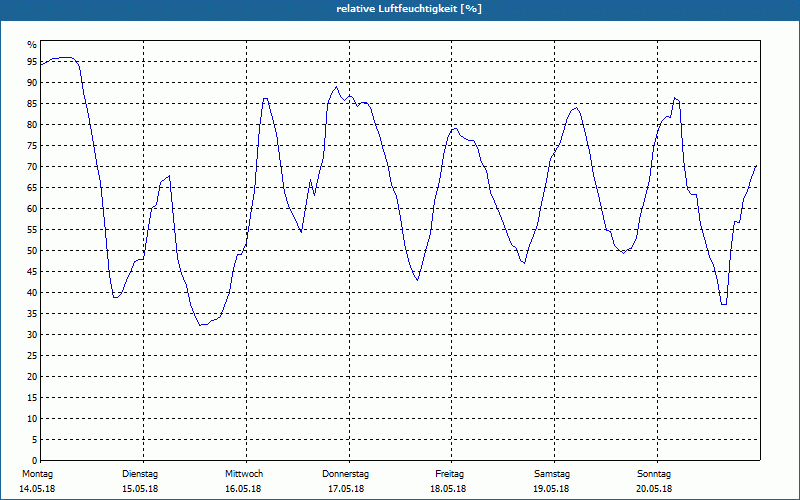800x500 pixels.
Task: Select the y-axis value '25'
Action: pyautogui.click(x=32, y=356)
